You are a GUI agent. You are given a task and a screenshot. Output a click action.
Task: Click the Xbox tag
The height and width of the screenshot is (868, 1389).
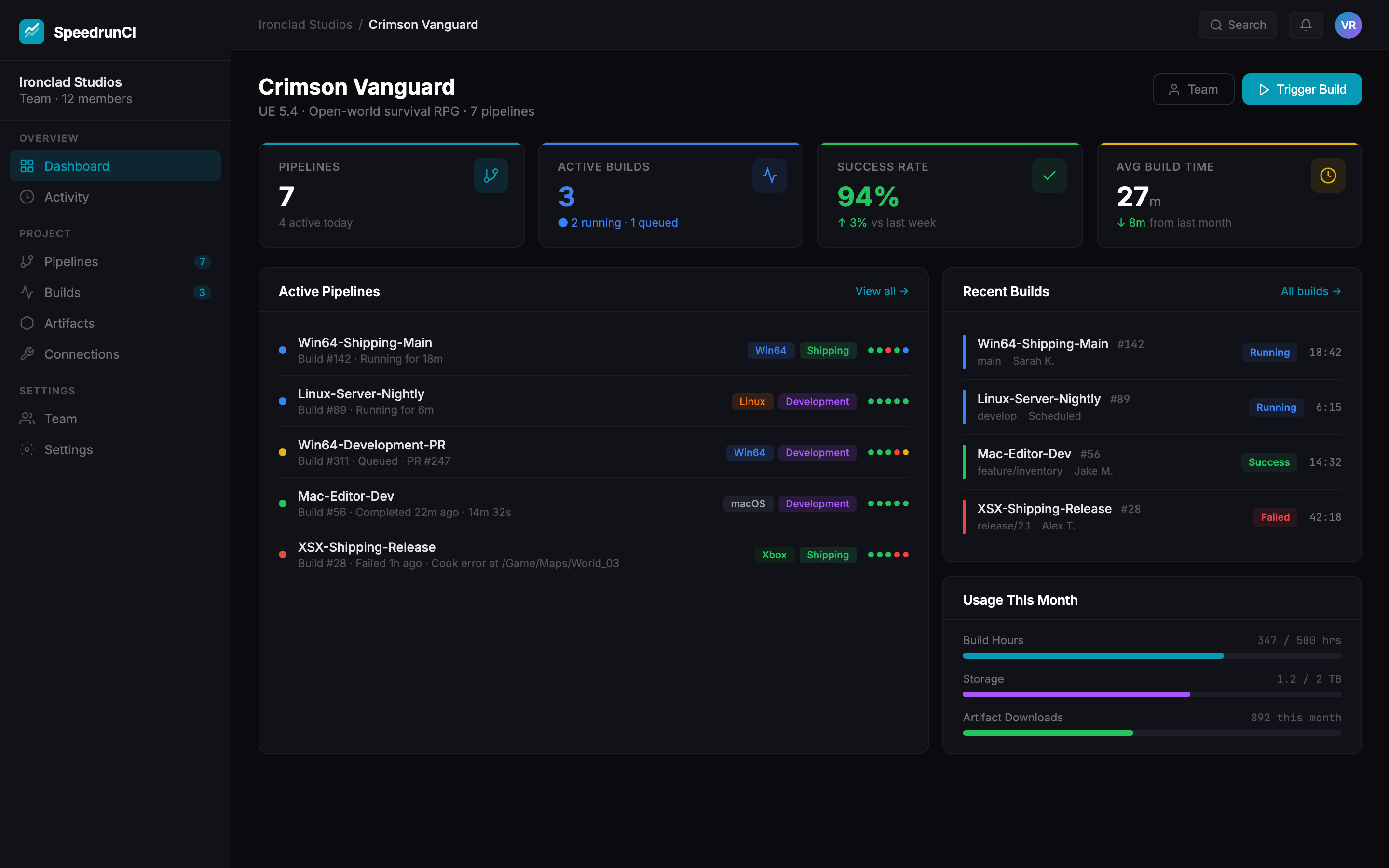774,555
